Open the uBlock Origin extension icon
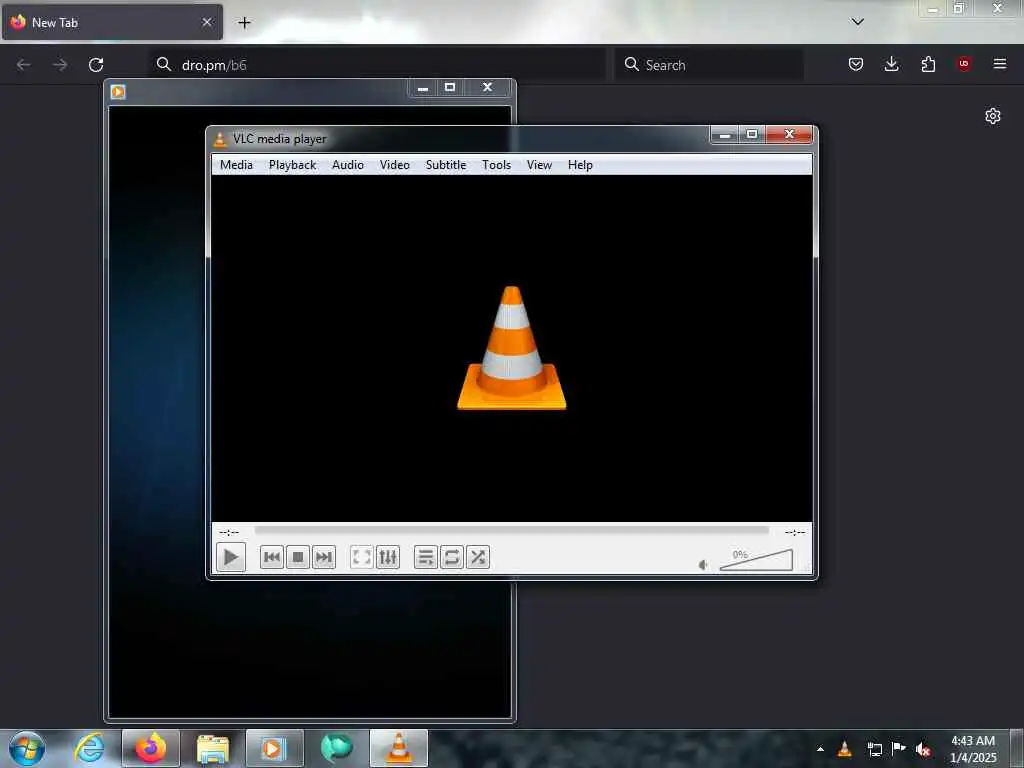The image size is (1024, 768). click(x=964, y=64)
